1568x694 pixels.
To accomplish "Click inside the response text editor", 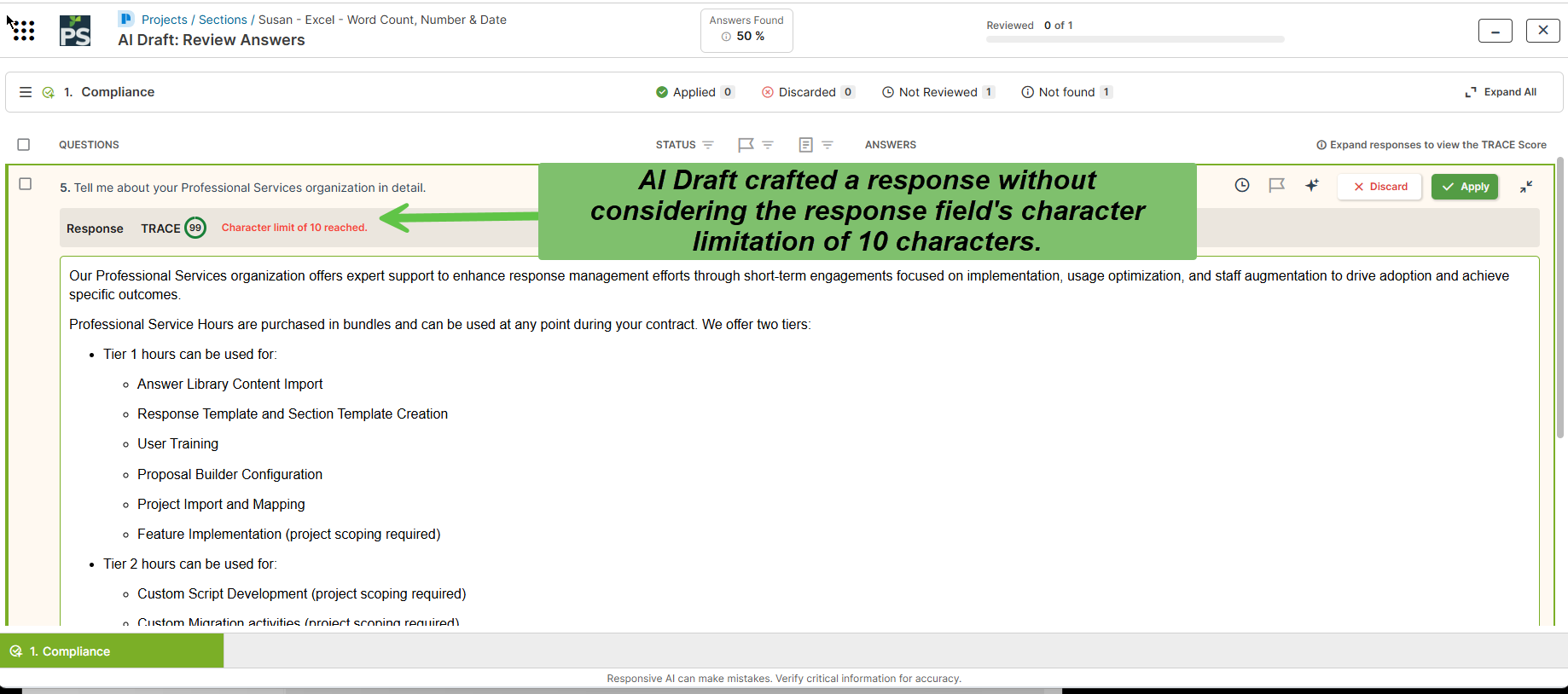I will (799, 442).
